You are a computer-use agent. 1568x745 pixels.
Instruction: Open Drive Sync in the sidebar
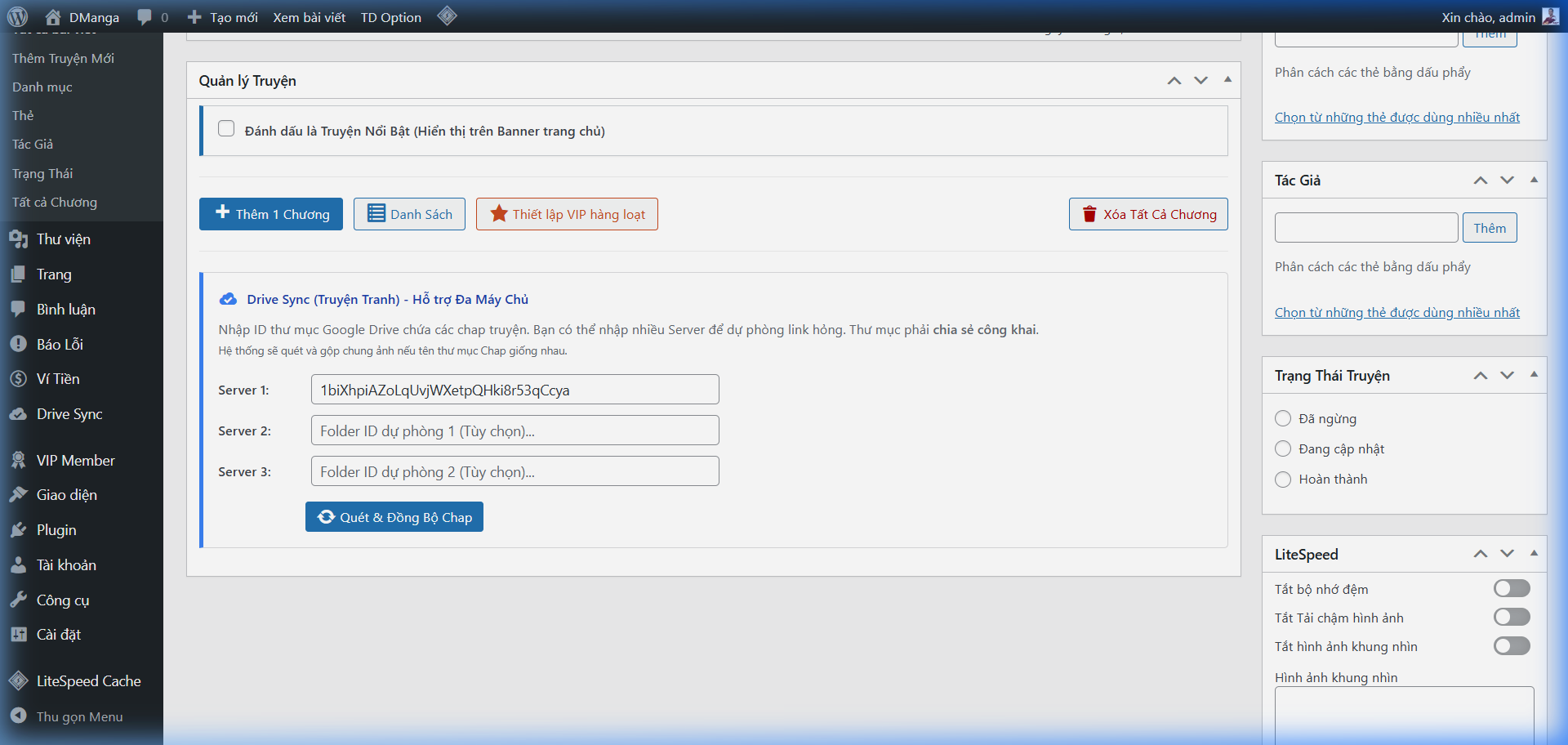(x=69, y=414)
